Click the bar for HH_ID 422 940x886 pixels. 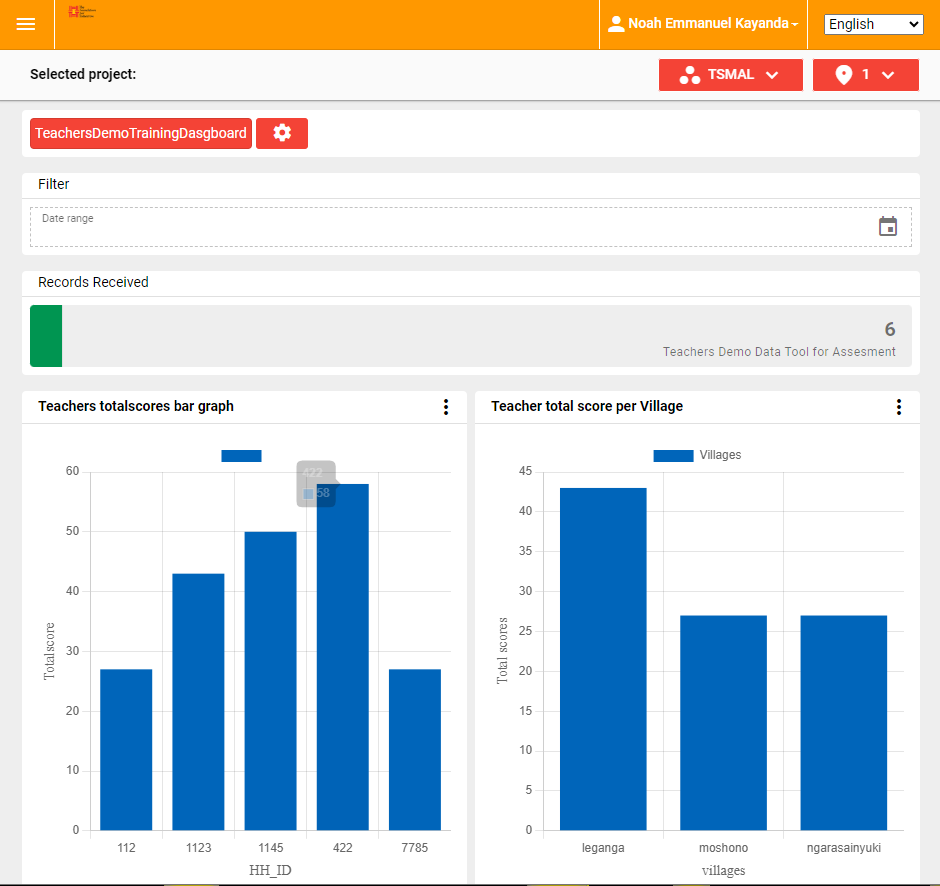(x=343, y=657)
